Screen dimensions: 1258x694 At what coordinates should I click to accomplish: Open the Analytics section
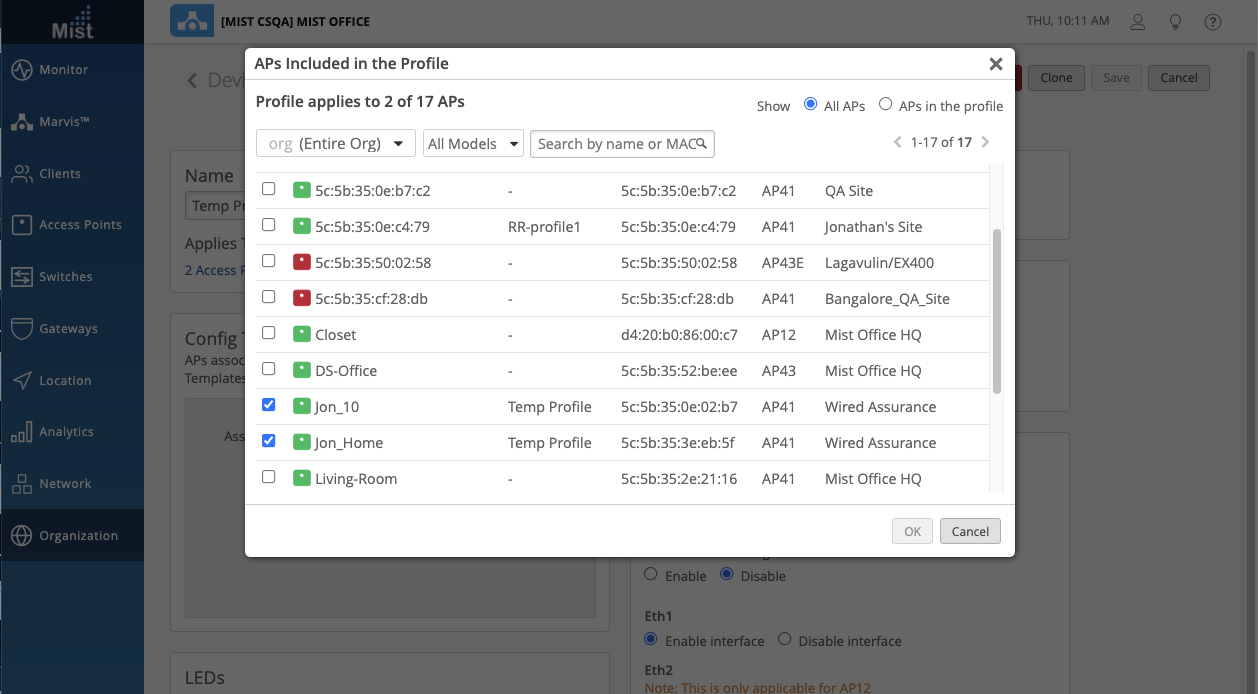66,432
